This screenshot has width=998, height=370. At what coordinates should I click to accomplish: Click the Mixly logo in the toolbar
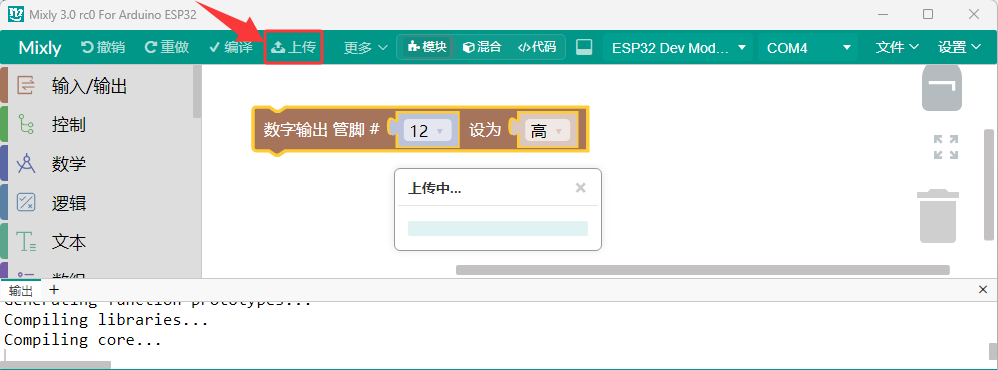tap(39, 48)
